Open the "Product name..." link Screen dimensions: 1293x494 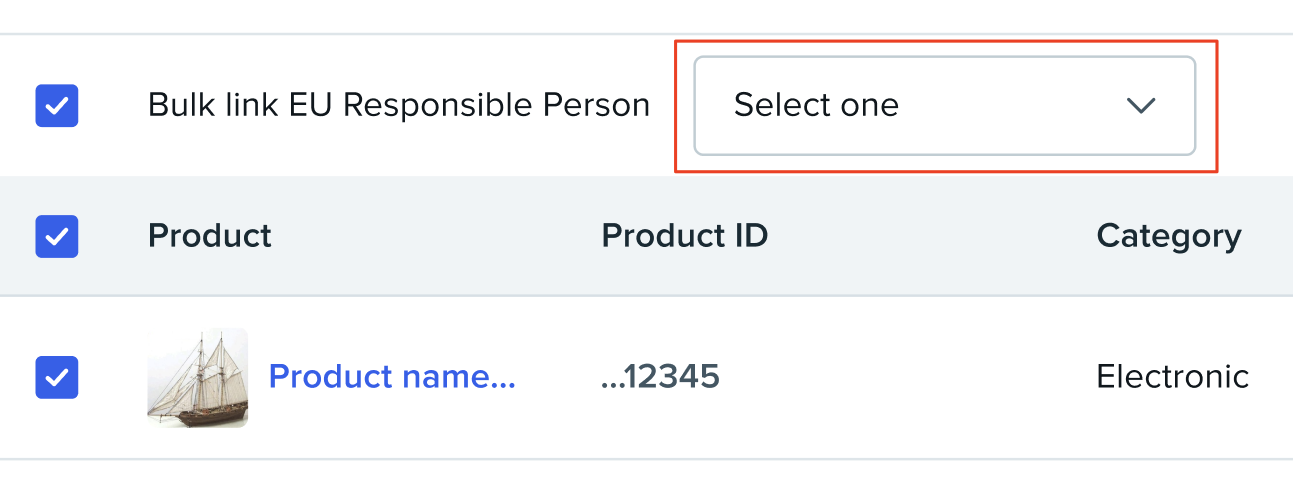pyautogui.click(x=392, y=377)
